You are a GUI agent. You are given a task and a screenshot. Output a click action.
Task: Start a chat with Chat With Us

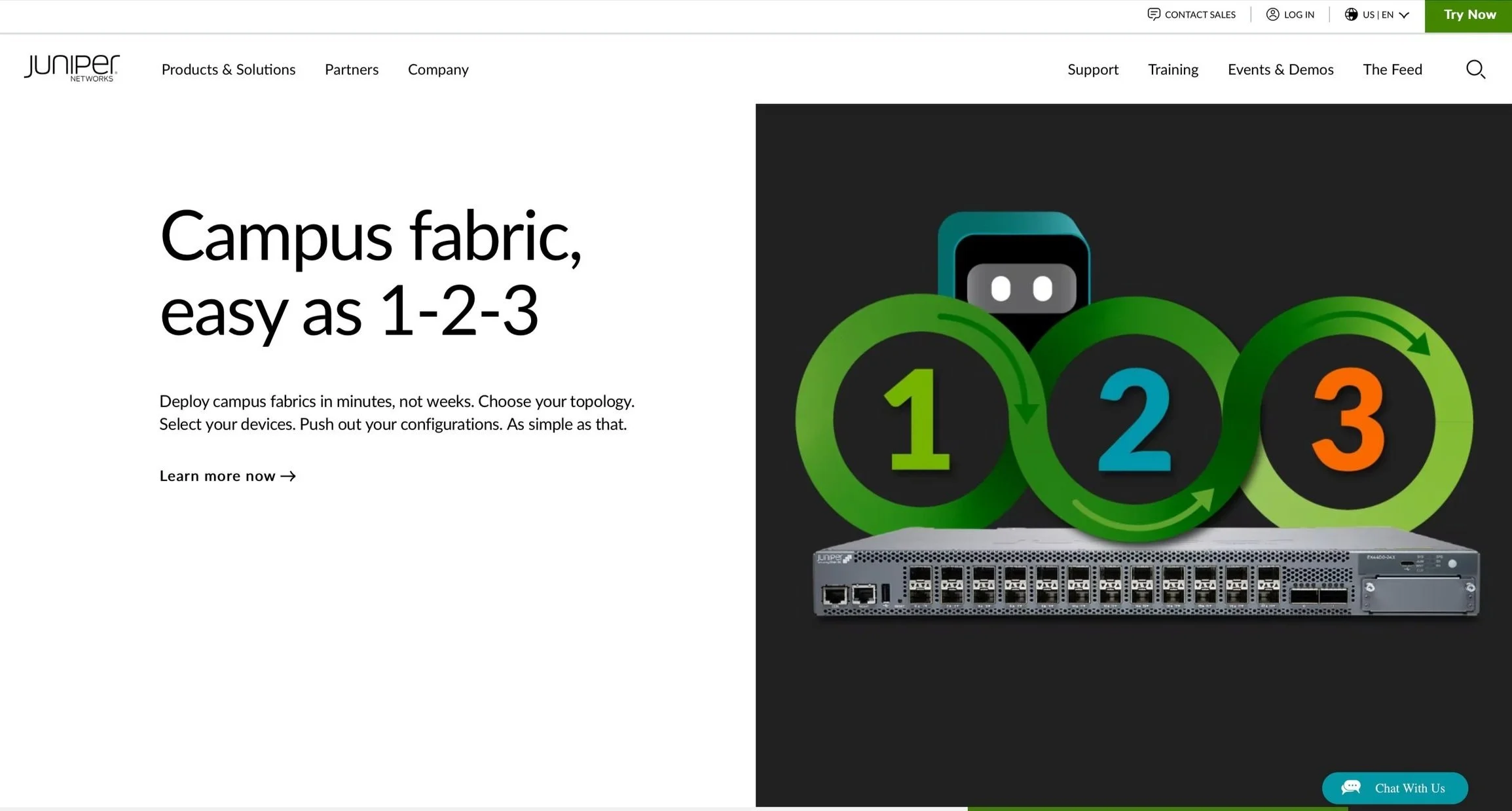(1395, 788)
